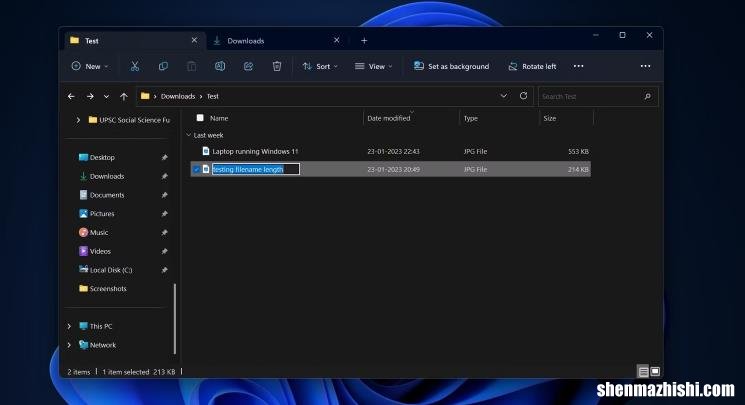Unpin Music using its pin icon
The width and height of the screenshot is (745, 405).
(164, 232)
